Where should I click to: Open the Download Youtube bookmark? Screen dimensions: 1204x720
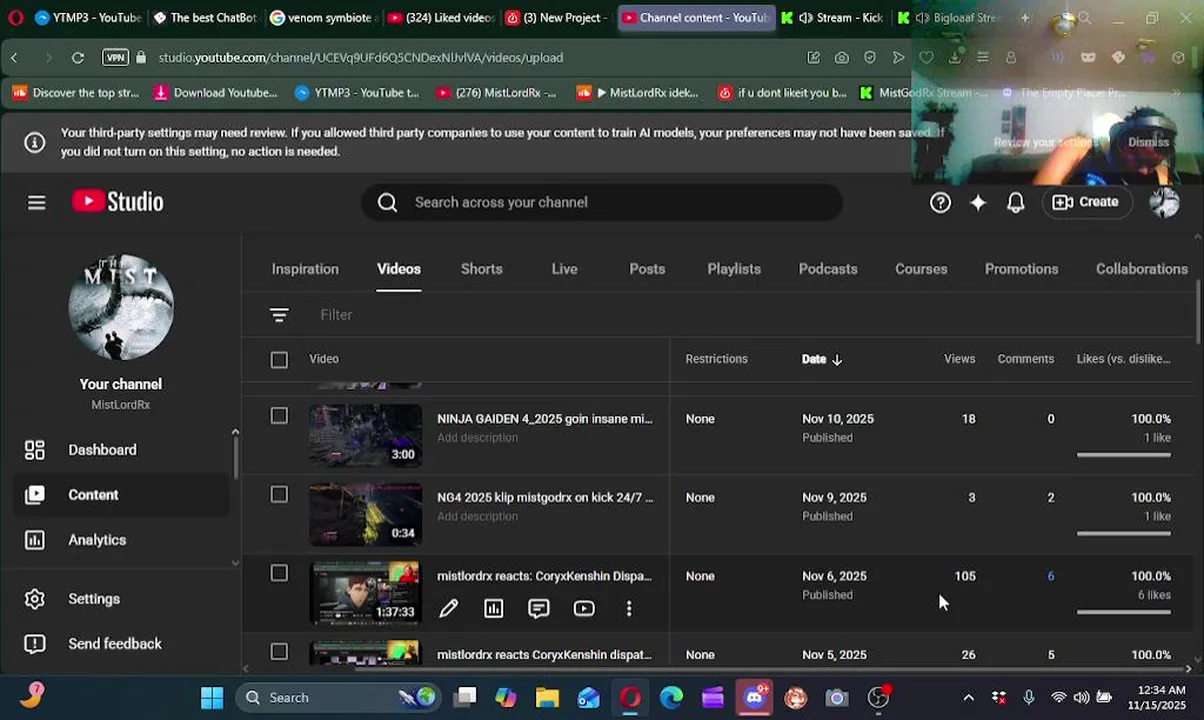(x=216, y=93)
